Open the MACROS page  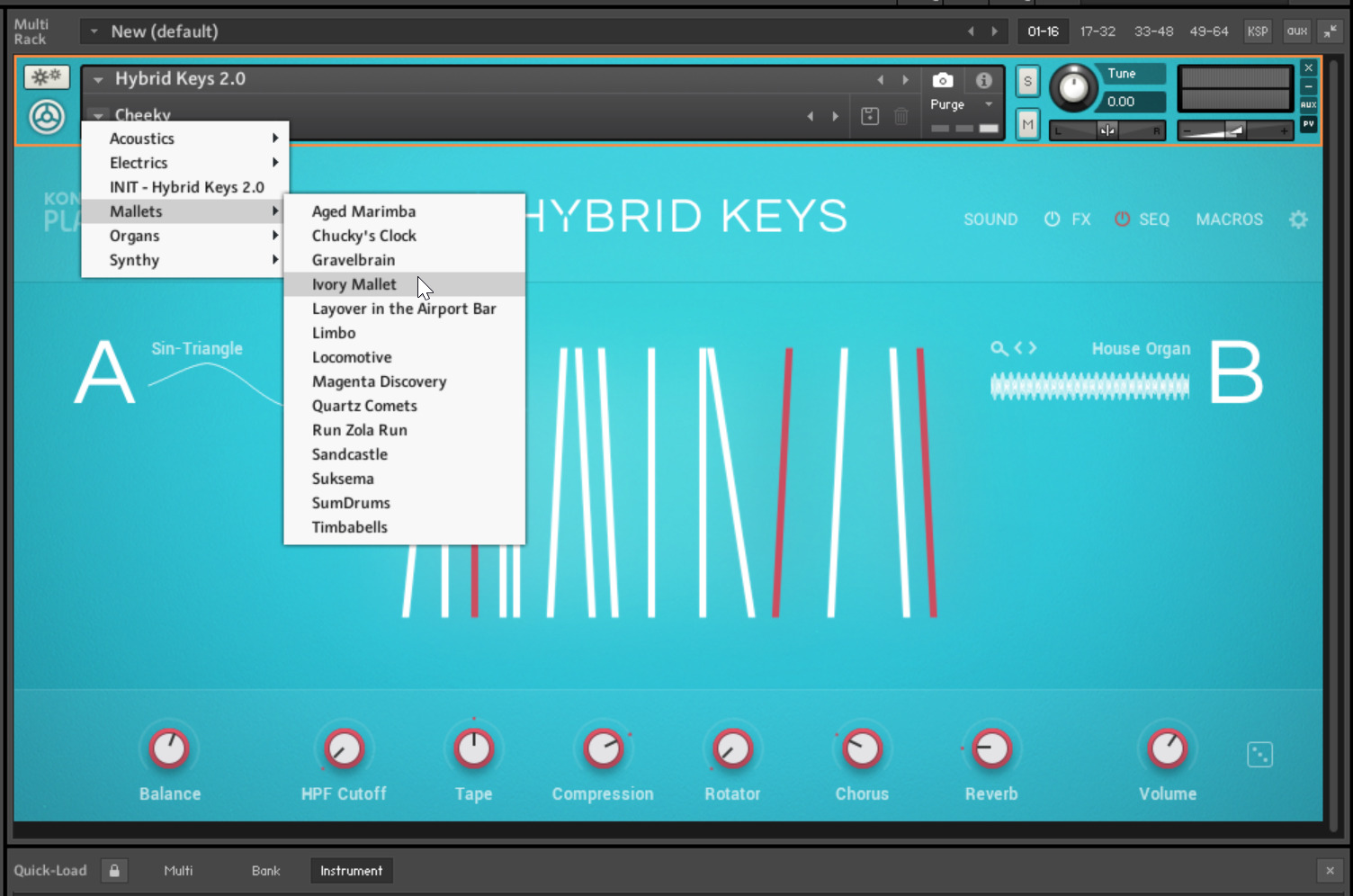pyautogui.click(x=1229, y=220)
